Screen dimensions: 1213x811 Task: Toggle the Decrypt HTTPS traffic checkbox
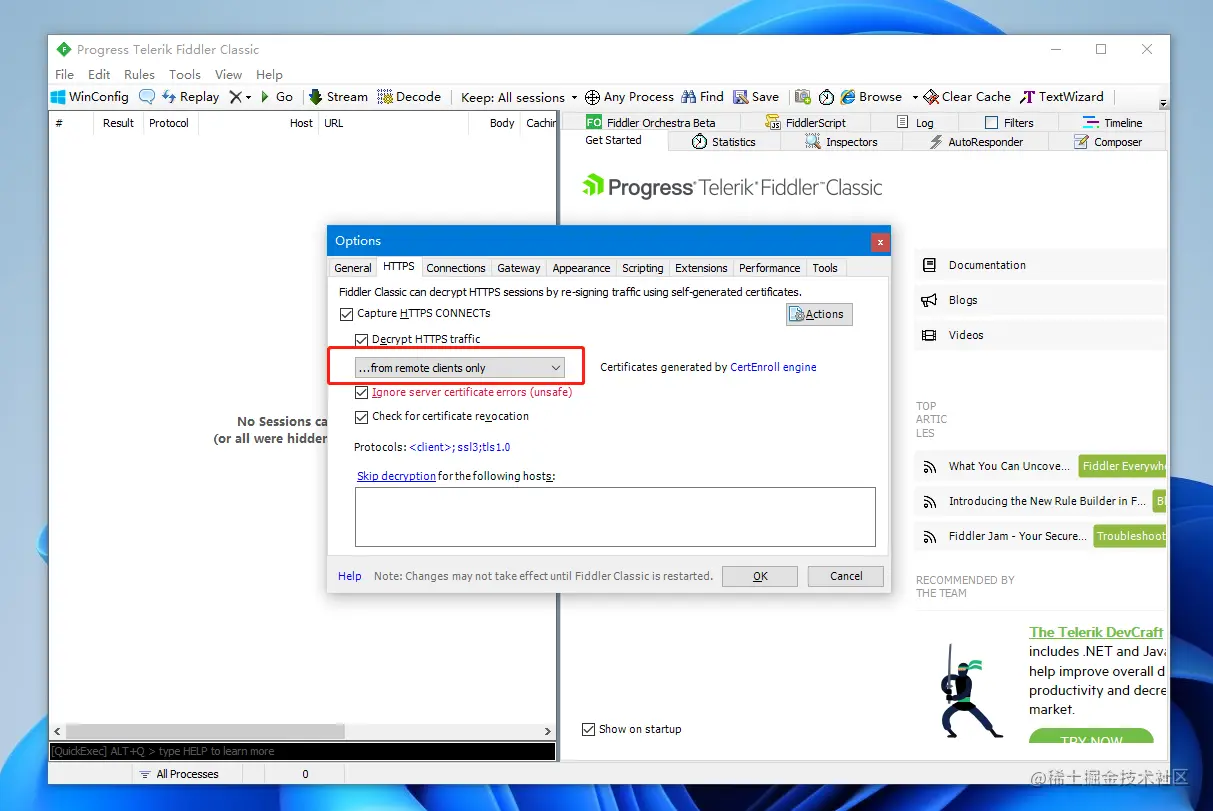pyautogui.click(x=361, y=340)
